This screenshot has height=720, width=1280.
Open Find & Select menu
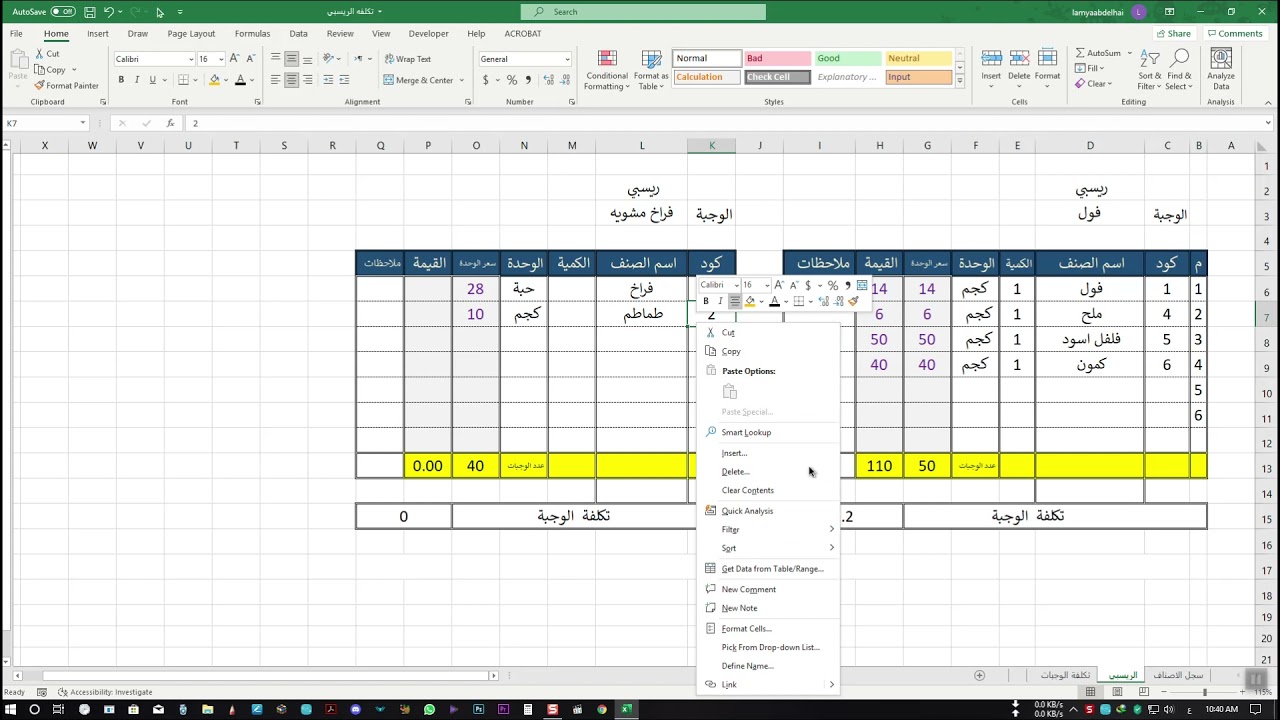pyautogui.click(x=1179, y=70)
